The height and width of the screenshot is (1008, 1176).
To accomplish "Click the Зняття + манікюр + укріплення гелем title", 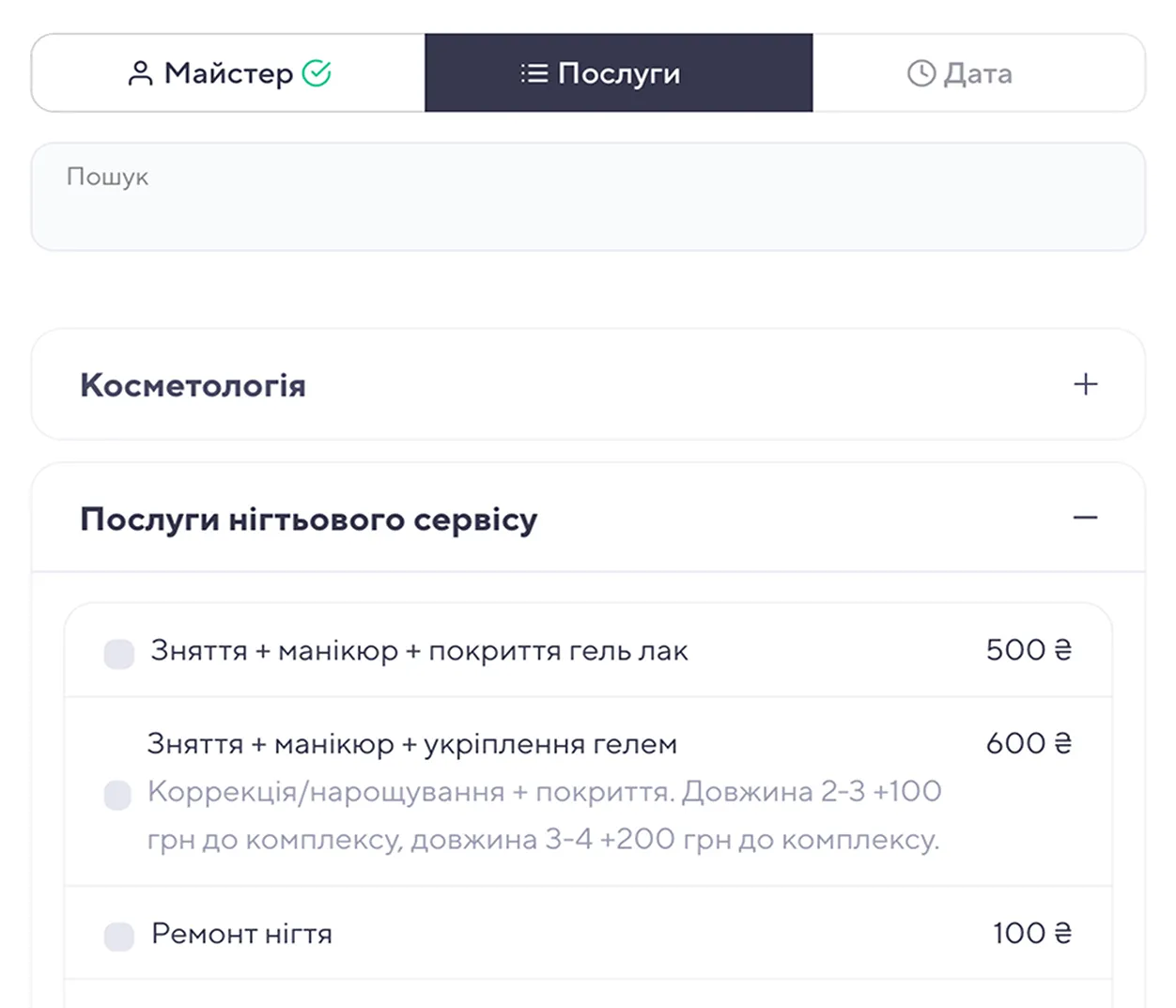I will click(411, 744).
